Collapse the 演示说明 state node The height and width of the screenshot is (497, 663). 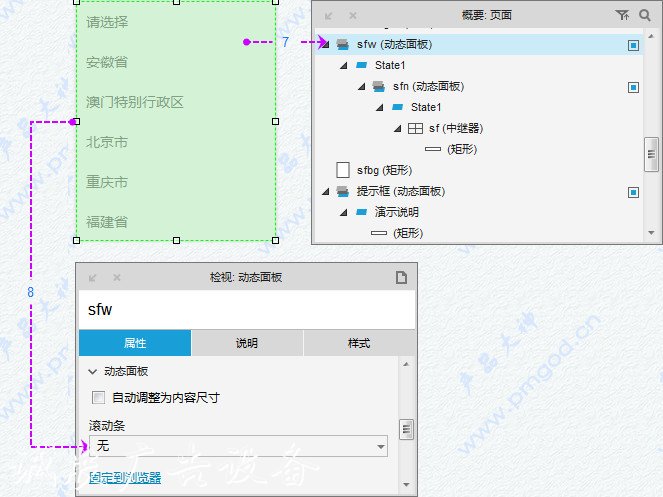pos(344,212)
